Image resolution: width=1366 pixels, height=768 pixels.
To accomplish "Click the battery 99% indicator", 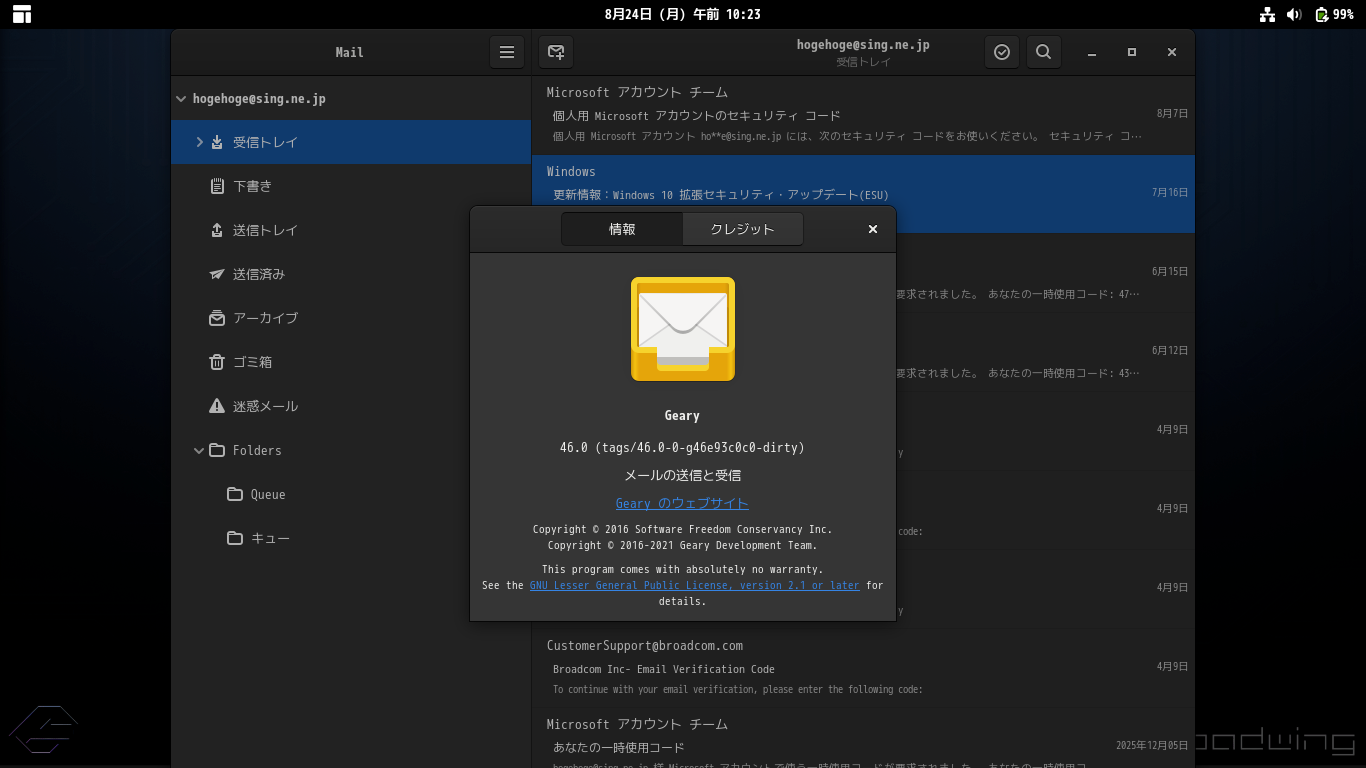I will [x=1334, y=14].
